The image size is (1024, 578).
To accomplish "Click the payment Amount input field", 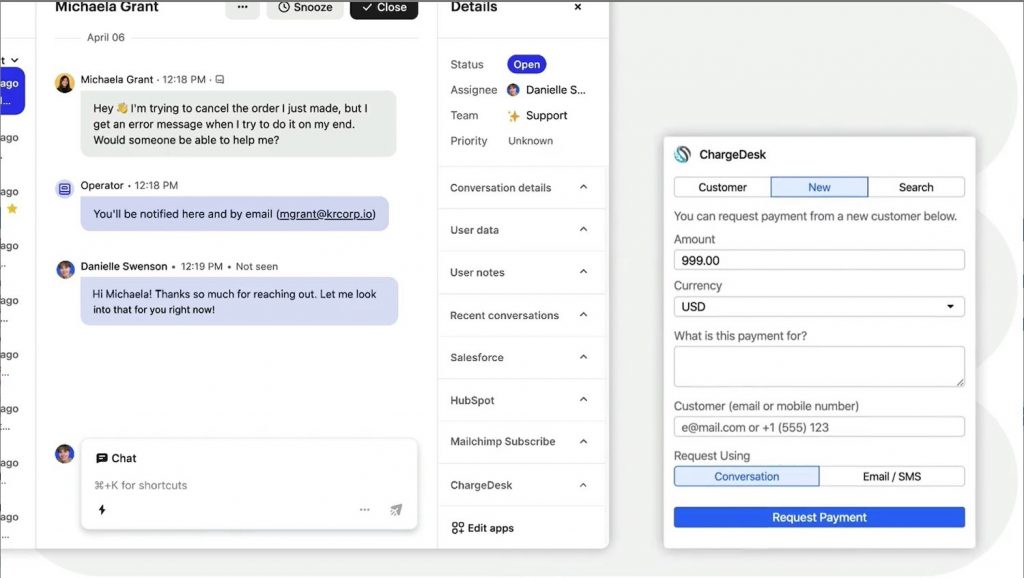I will (x=818, y=260).
